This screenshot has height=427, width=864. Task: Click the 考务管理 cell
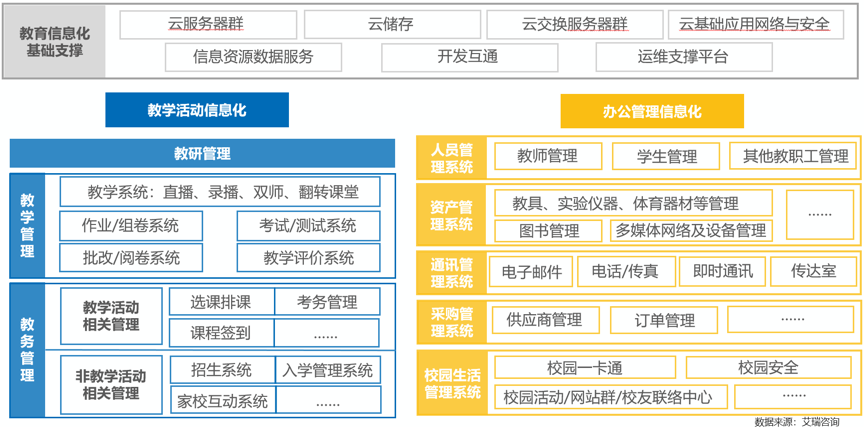point(327,301)
